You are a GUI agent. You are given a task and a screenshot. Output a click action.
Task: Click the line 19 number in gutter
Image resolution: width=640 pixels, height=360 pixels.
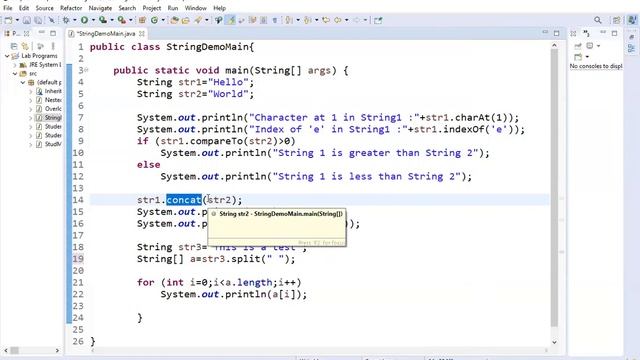(x=78, y=259)
